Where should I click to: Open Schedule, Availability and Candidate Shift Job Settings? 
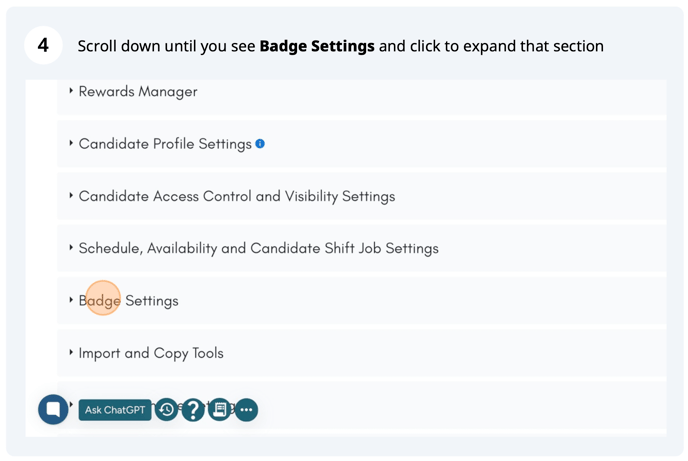click(x=258, y=249)
